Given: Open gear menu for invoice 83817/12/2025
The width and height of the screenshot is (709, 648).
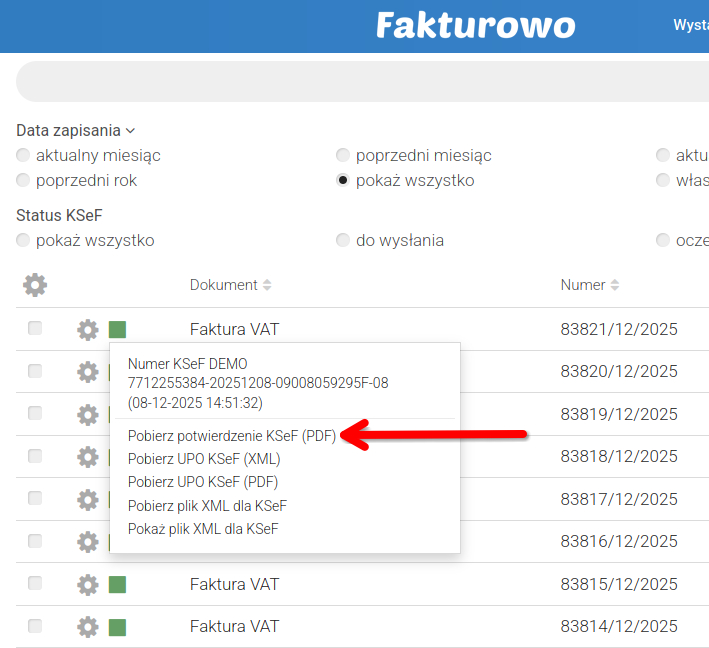Looking at the screenshot, I should pos(88,499).
